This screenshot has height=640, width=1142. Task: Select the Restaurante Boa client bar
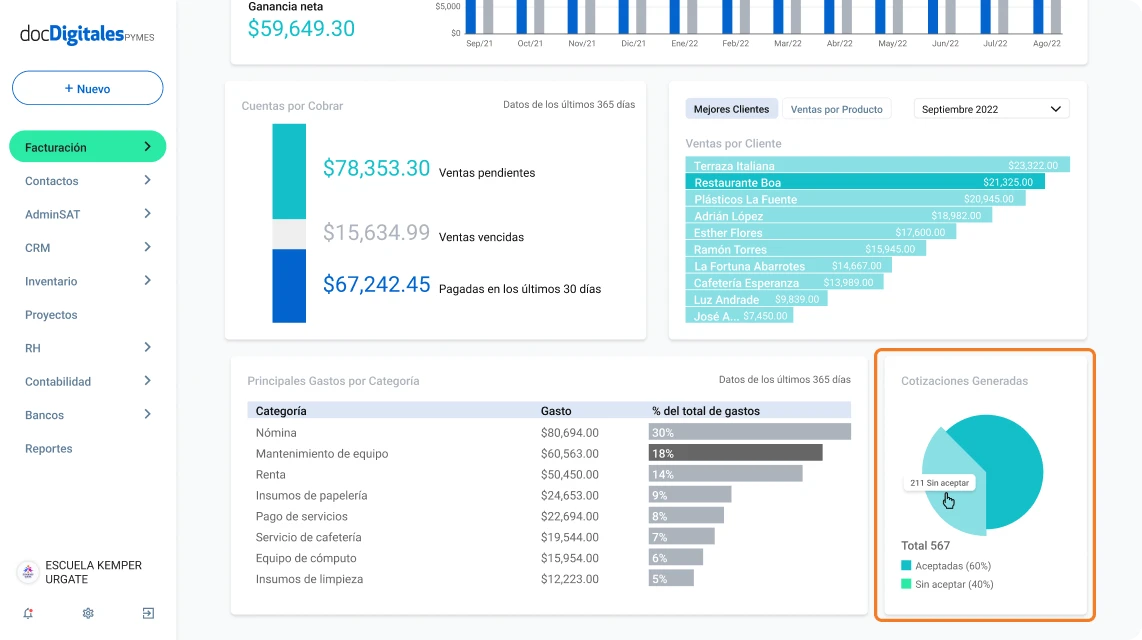click(865, 182)
